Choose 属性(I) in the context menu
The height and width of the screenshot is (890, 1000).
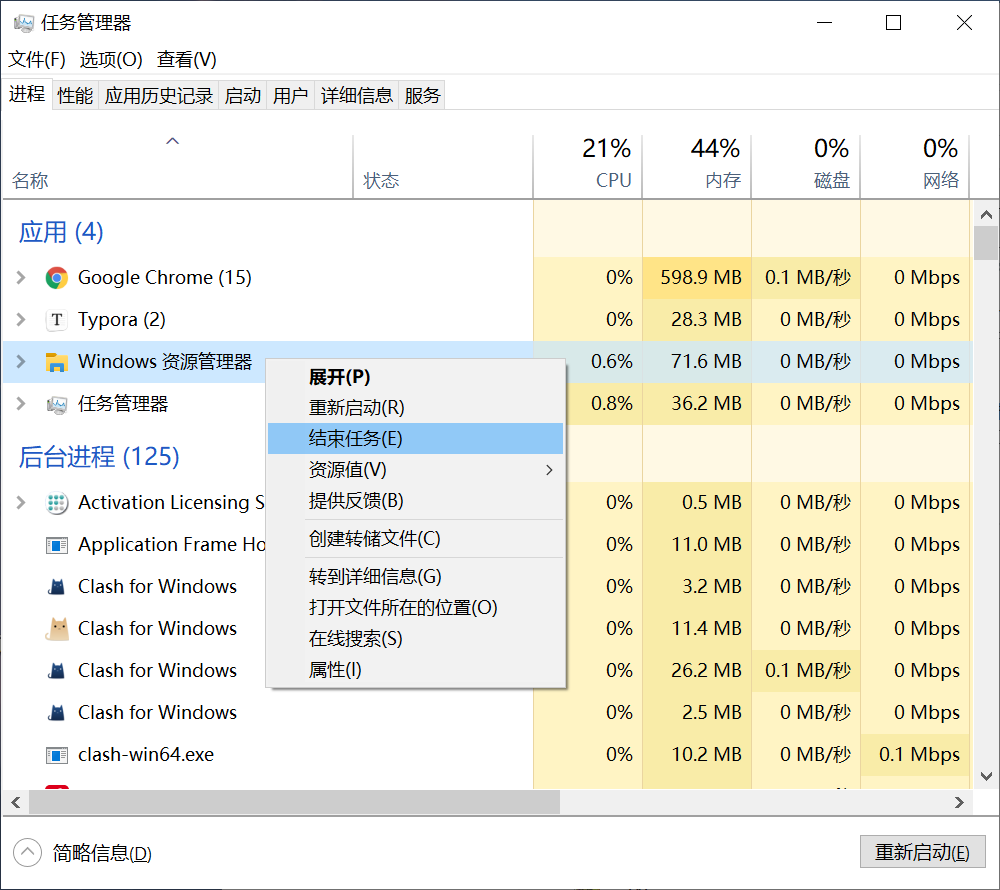click(415, 670)
